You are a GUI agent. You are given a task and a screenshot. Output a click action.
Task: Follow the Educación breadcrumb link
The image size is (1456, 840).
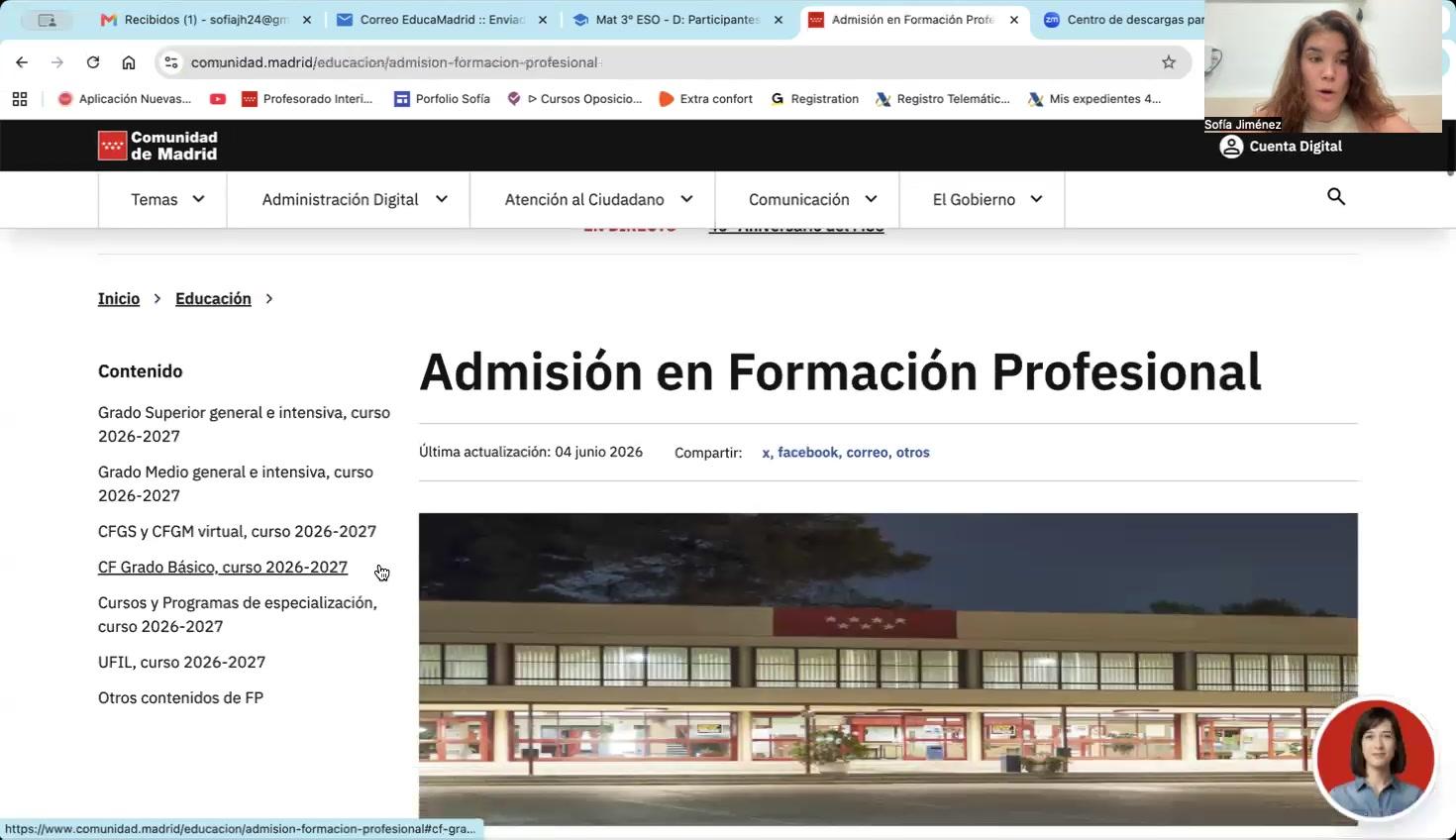tap(213, 298)
